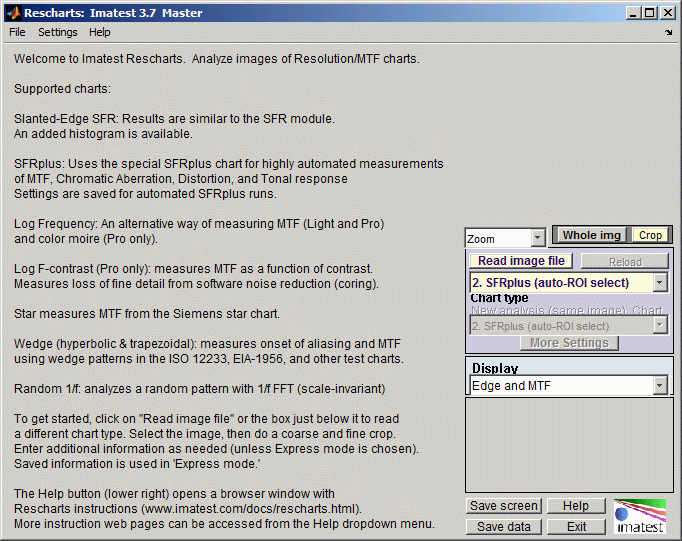Click the 'Wedge (hyperbolic & trapezoidal)' line
The image size is (682, 541).
coord(207,344)
